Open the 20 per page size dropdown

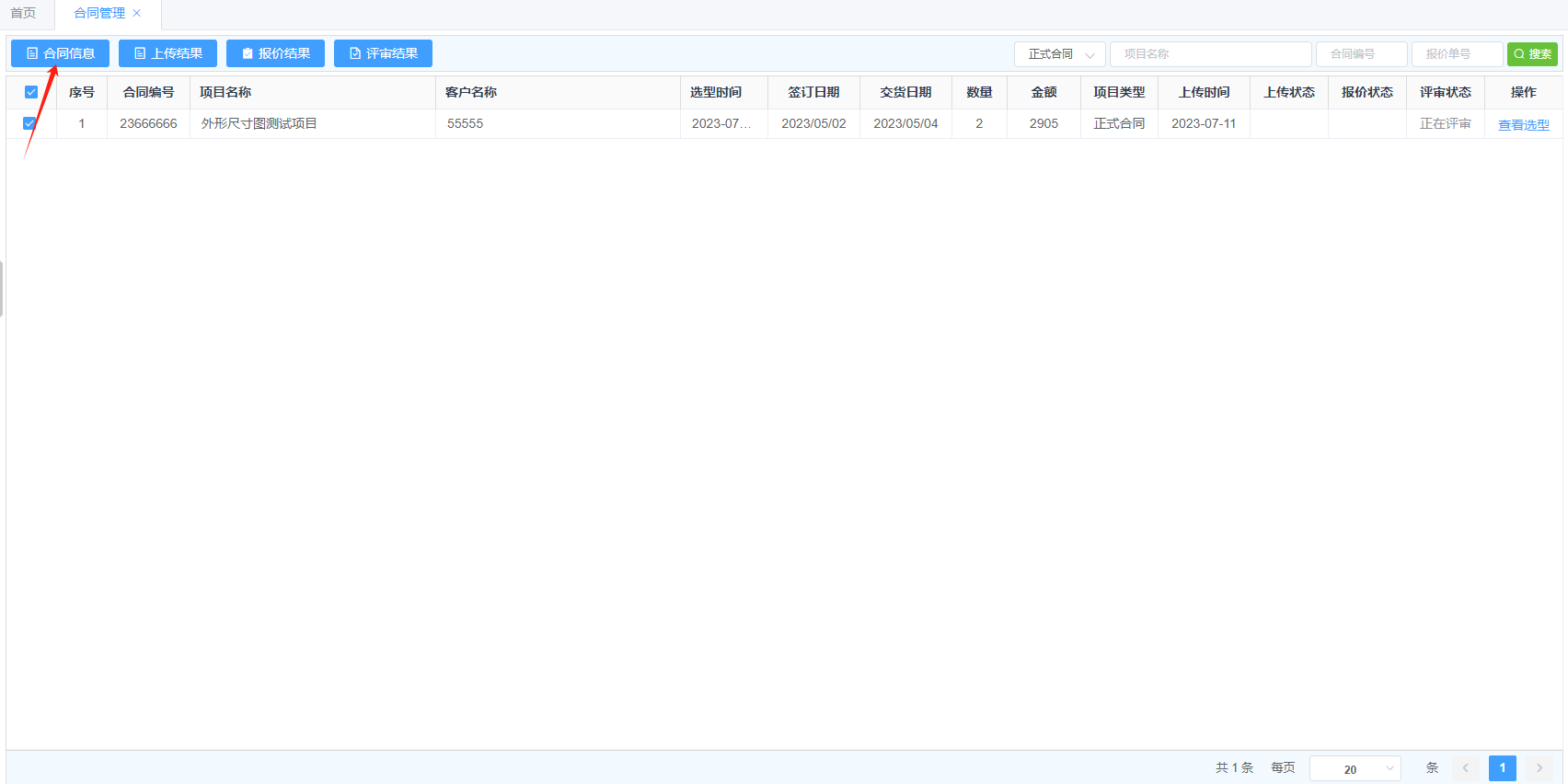point(1355,768)
